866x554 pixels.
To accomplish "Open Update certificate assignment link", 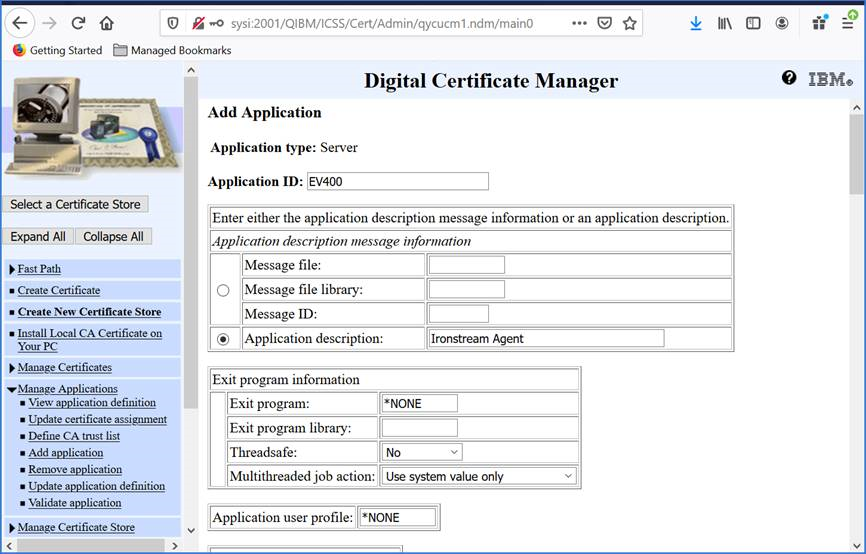I will [x=98, y=419].
